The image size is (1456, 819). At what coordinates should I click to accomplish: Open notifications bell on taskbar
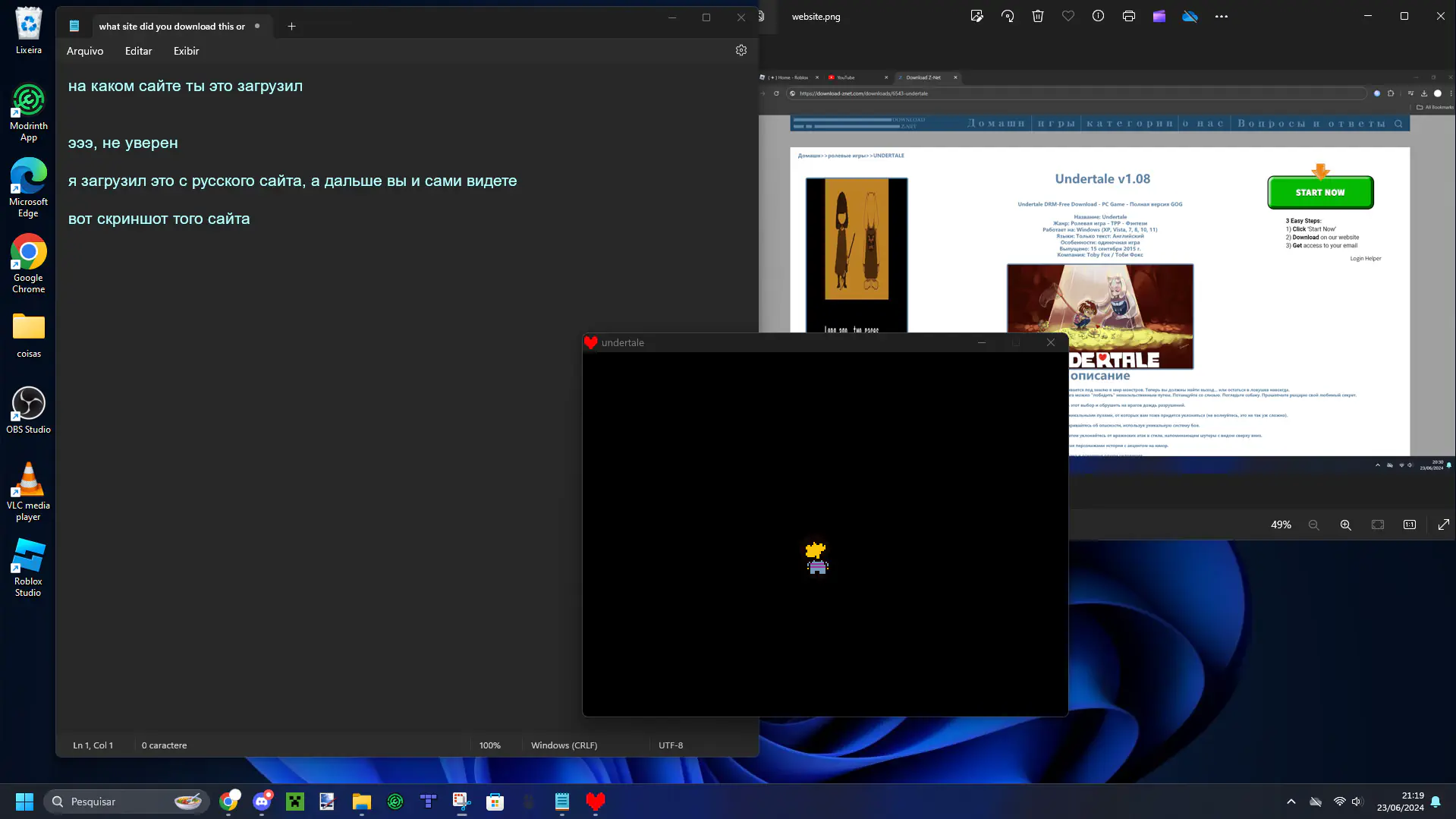pyautogui.click(x=1436, y=802)
